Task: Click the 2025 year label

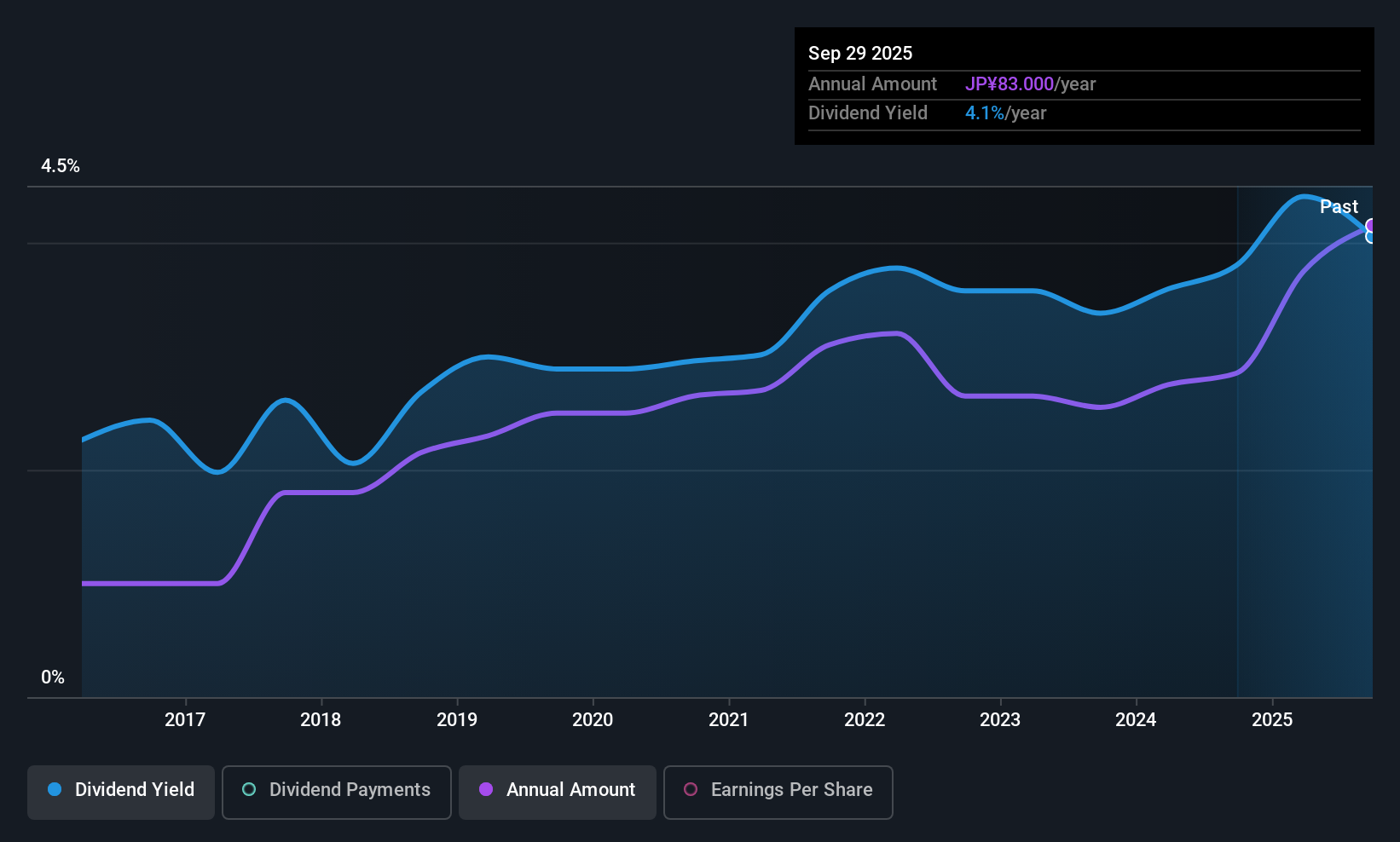Action: [1272, 720]
